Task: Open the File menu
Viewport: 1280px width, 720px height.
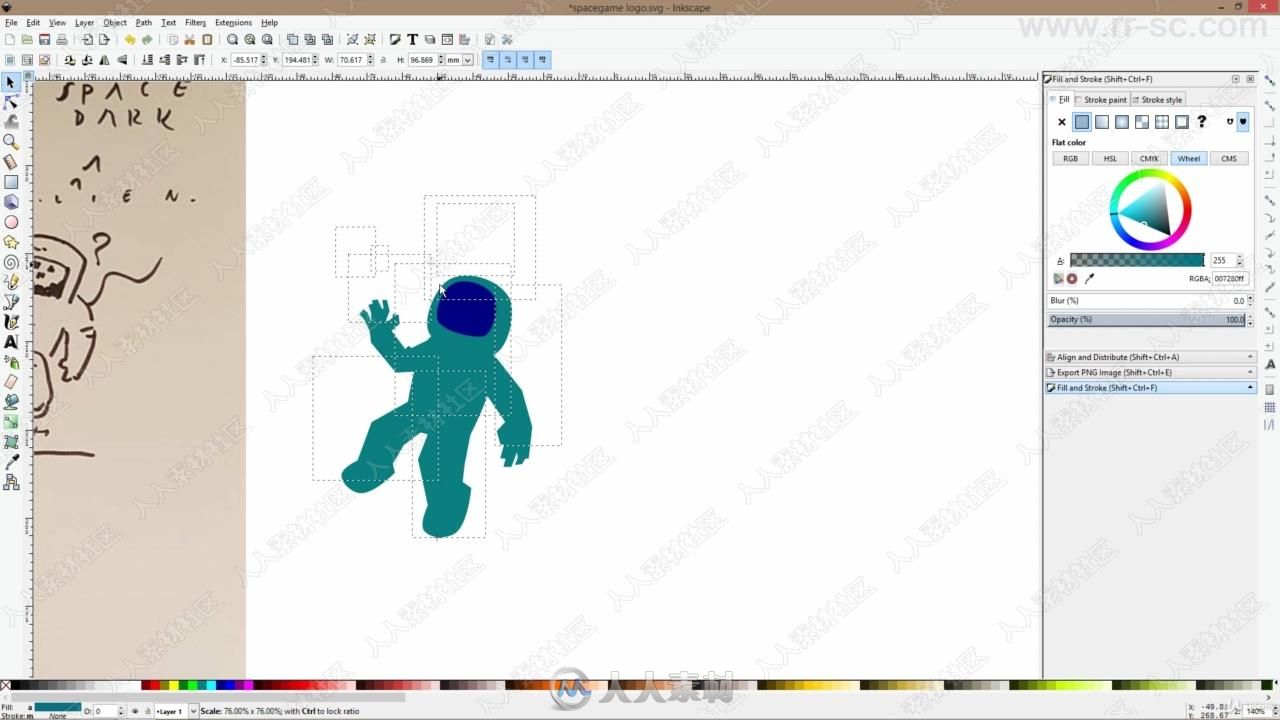Action: [11, 22]
